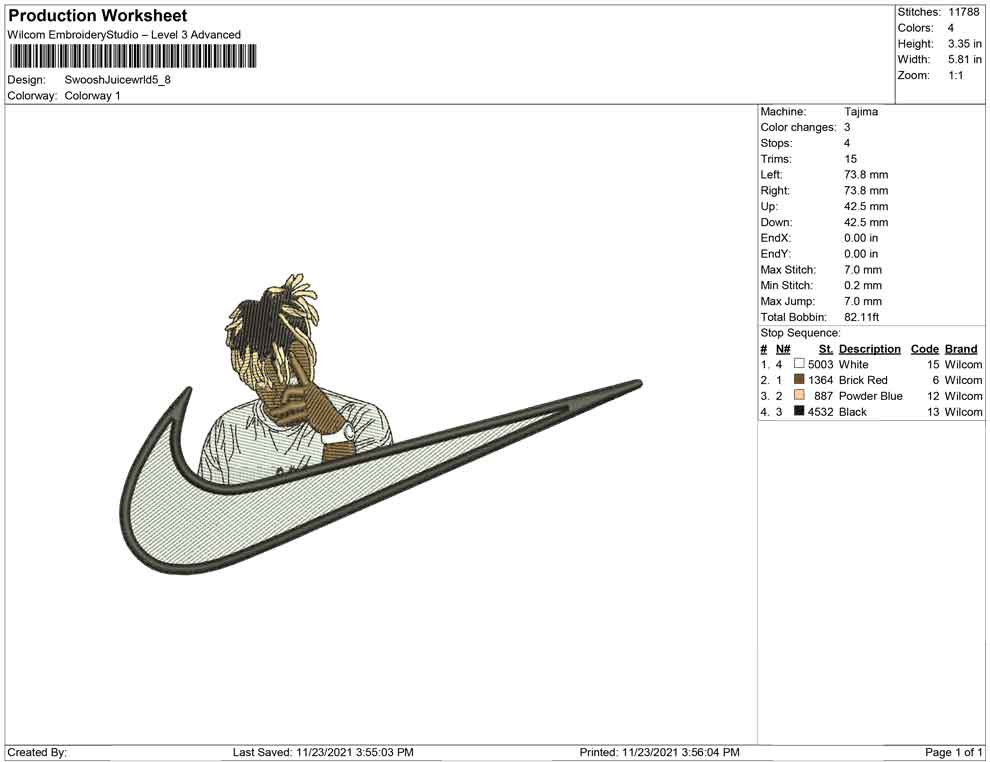Screen dimensions: 990x762
Task: Click the '4532 Black' thread row text
Action: pos(837,412)
